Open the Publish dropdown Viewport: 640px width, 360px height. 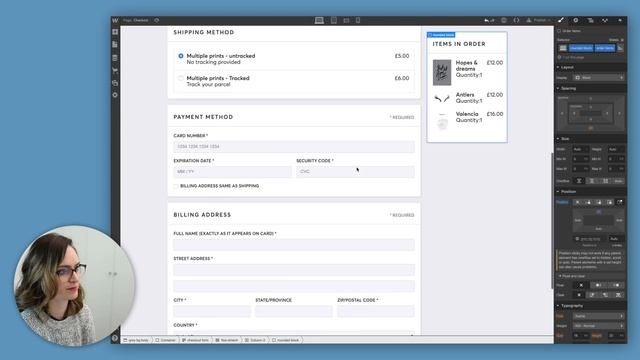tap(538, 20)
